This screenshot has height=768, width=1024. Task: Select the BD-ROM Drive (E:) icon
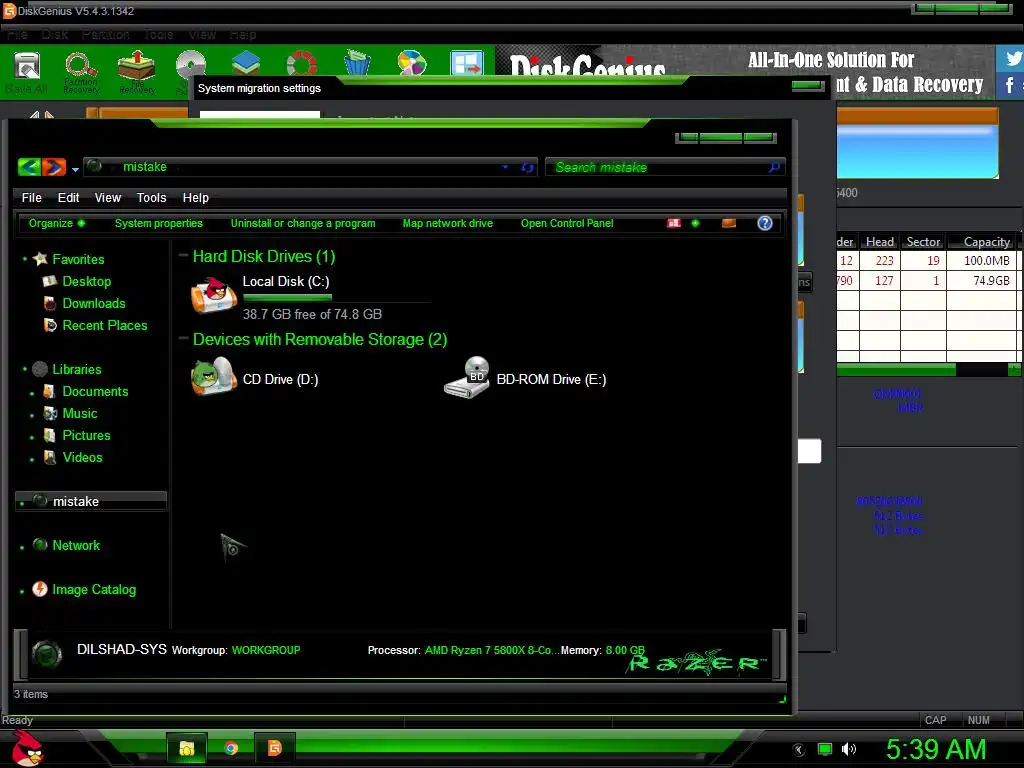pos(466,377)
